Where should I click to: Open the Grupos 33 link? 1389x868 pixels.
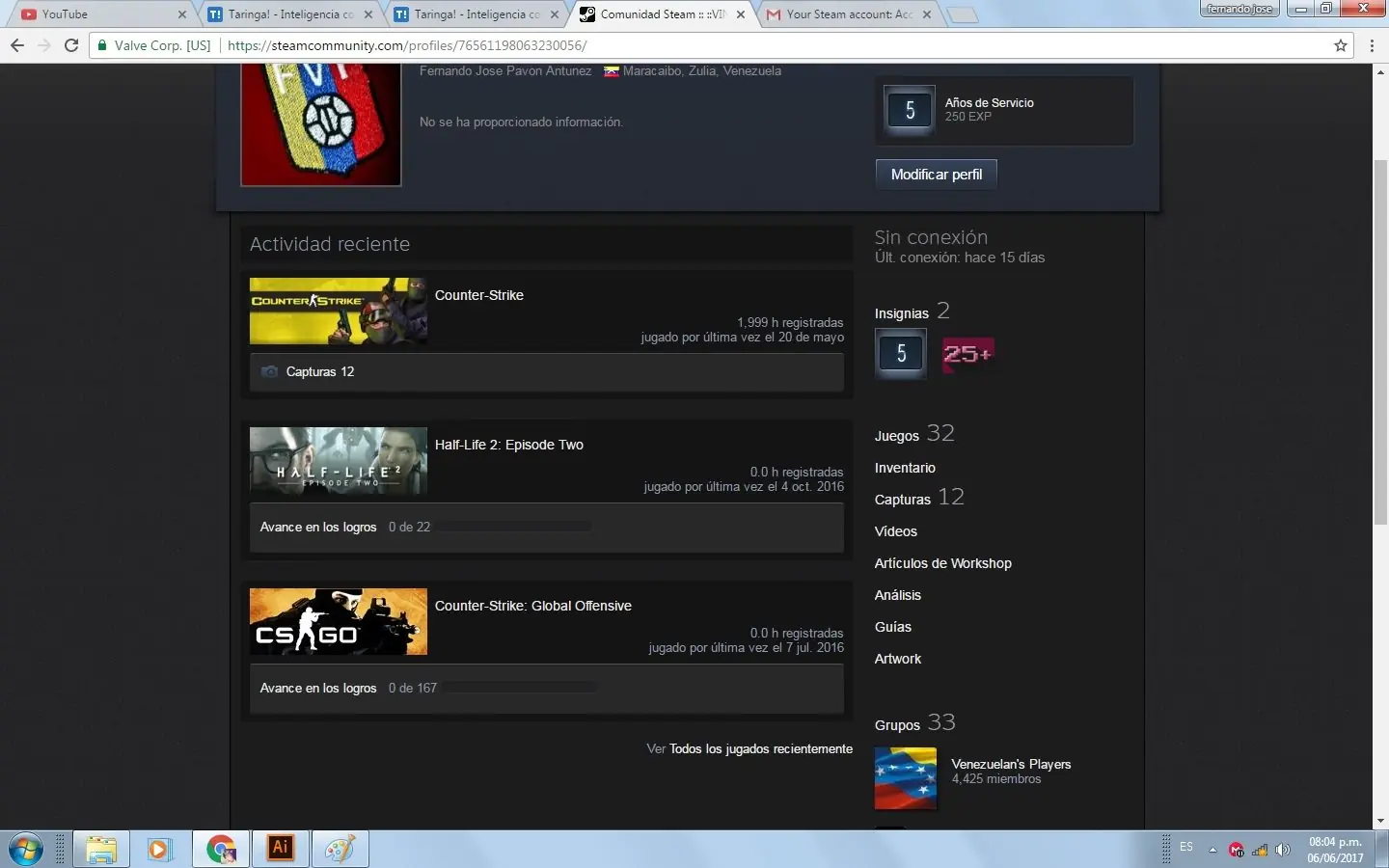click(915, 723)
